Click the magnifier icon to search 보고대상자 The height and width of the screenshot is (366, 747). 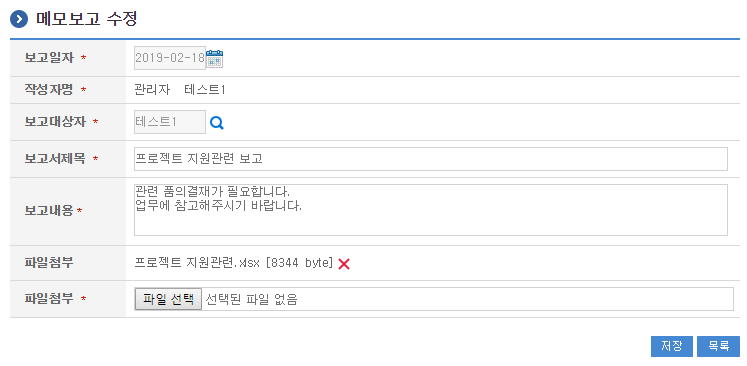(217, 123)
